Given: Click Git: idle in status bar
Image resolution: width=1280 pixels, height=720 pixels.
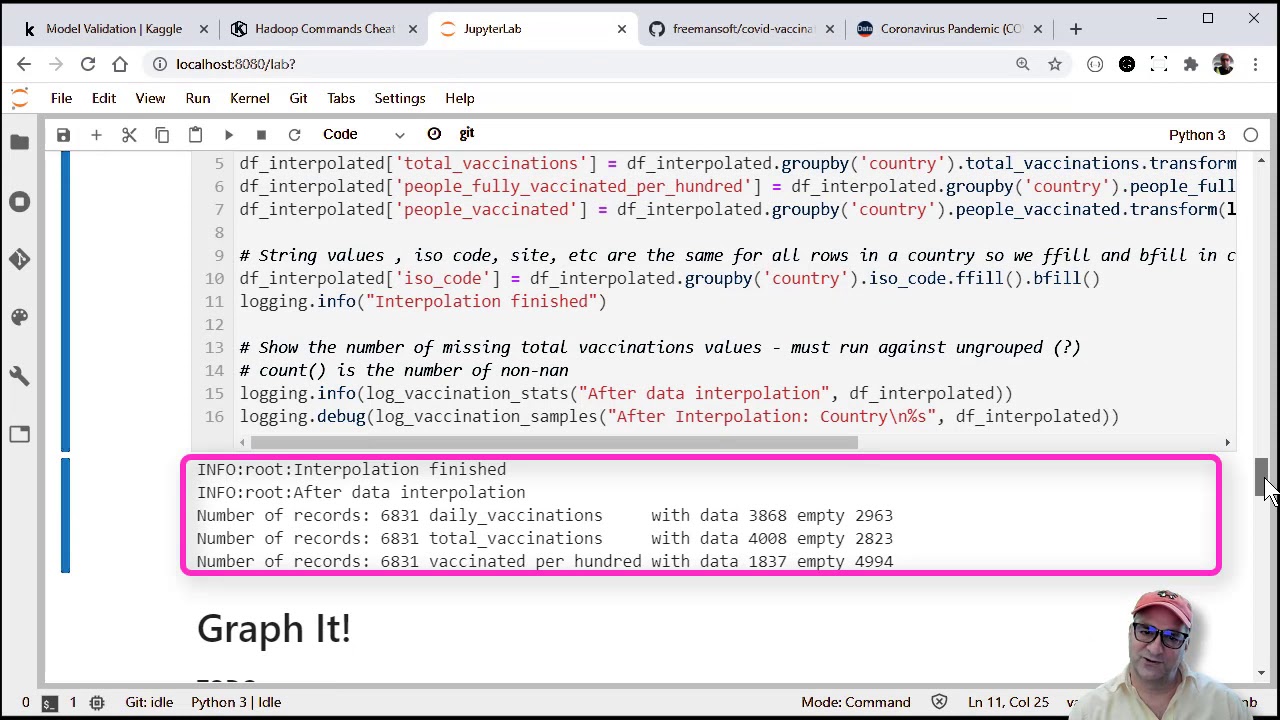Looking at the screenshot, I should (x=149, y=702).
